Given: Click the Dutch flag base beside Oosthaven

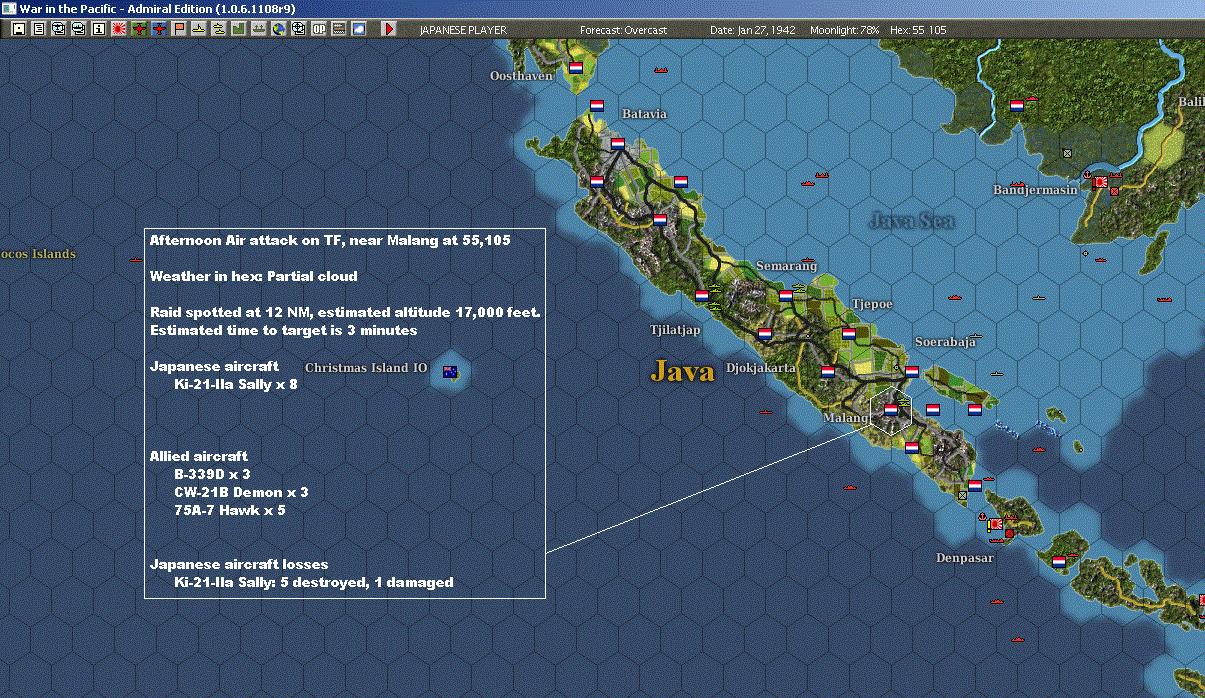Looking at the screenshot, I should click(x=576, y=68).
